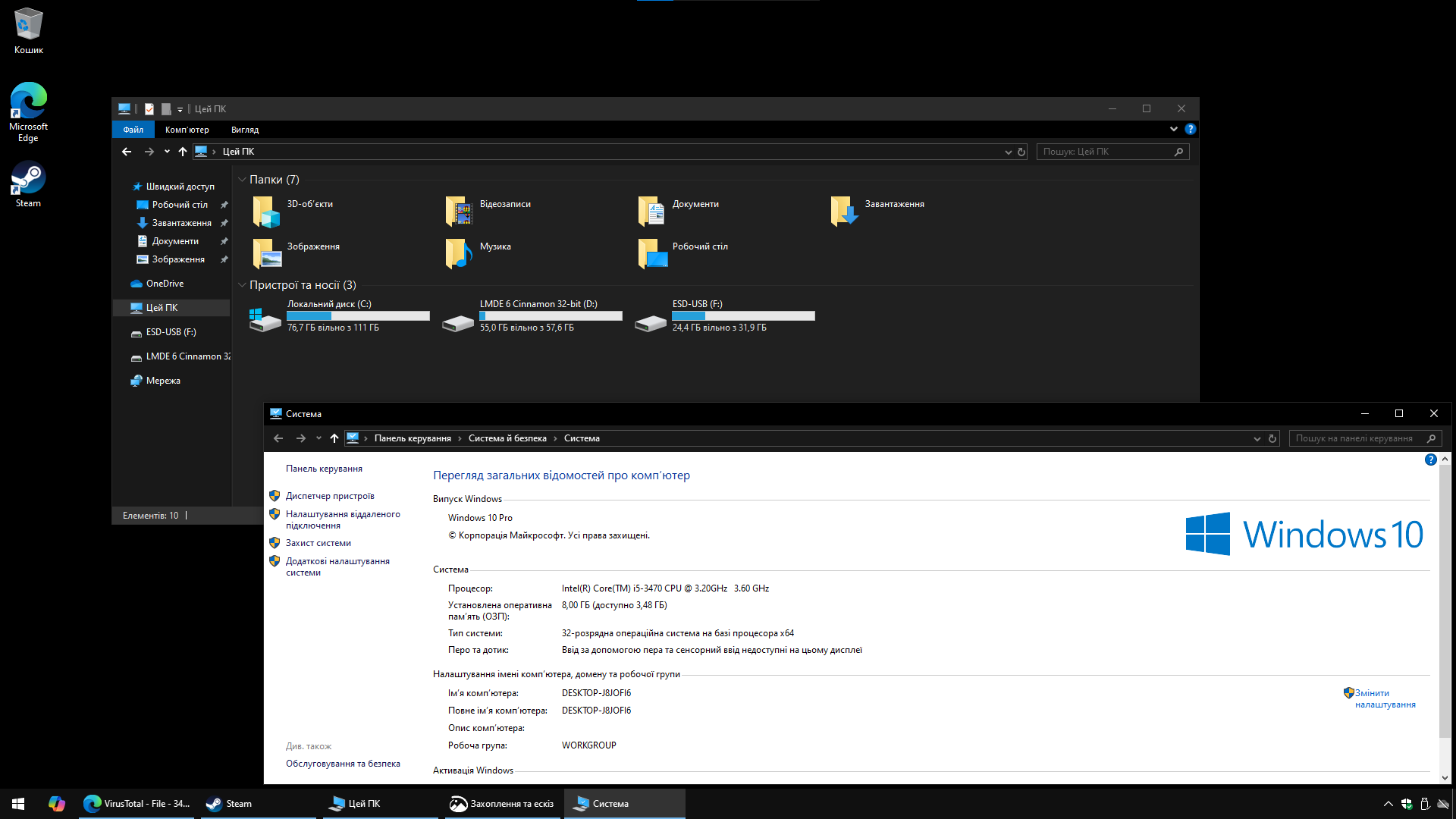
Task: Select the Local Disk (C:) drive icon
Action: (265, 318)
